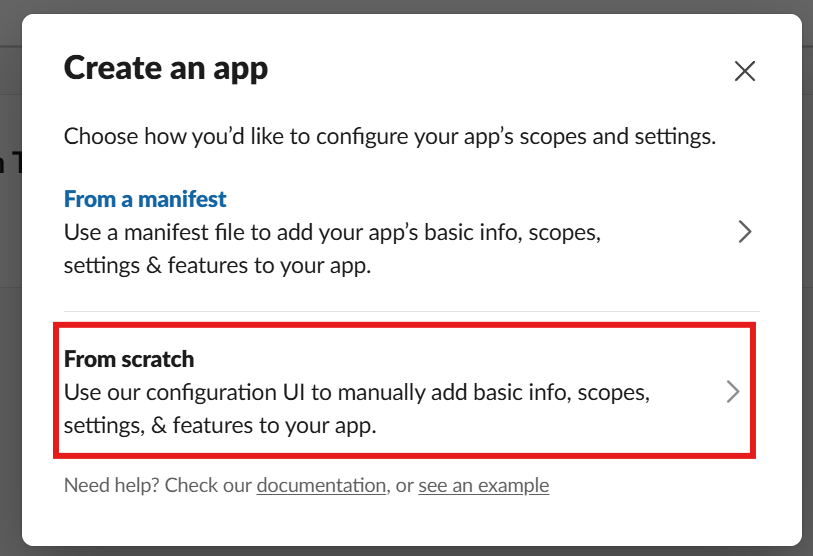Open the From a manifest option
813x556 pixels.
[x=145, y=199]
